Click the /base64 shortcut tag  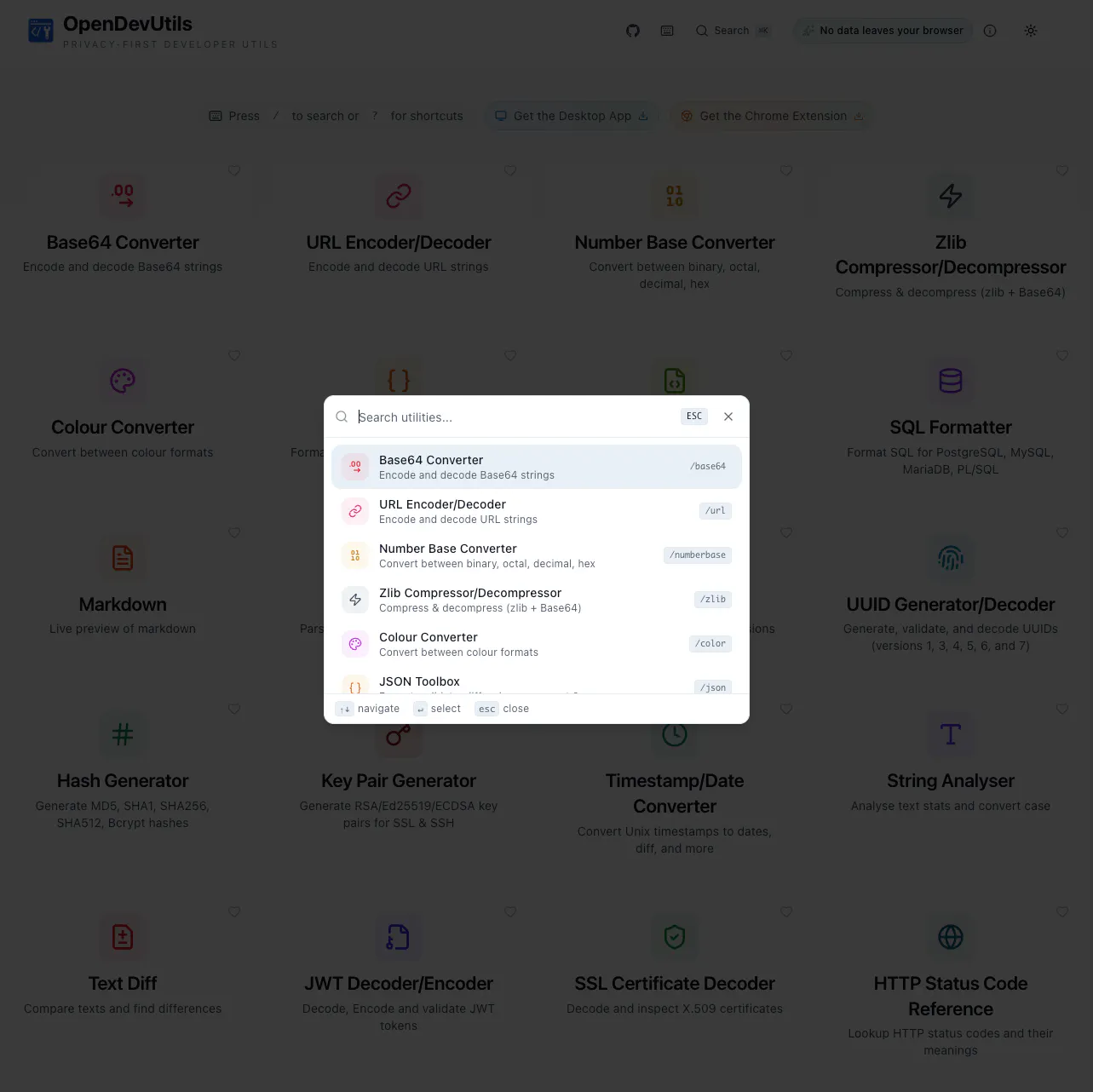click(x=708, y=467)
